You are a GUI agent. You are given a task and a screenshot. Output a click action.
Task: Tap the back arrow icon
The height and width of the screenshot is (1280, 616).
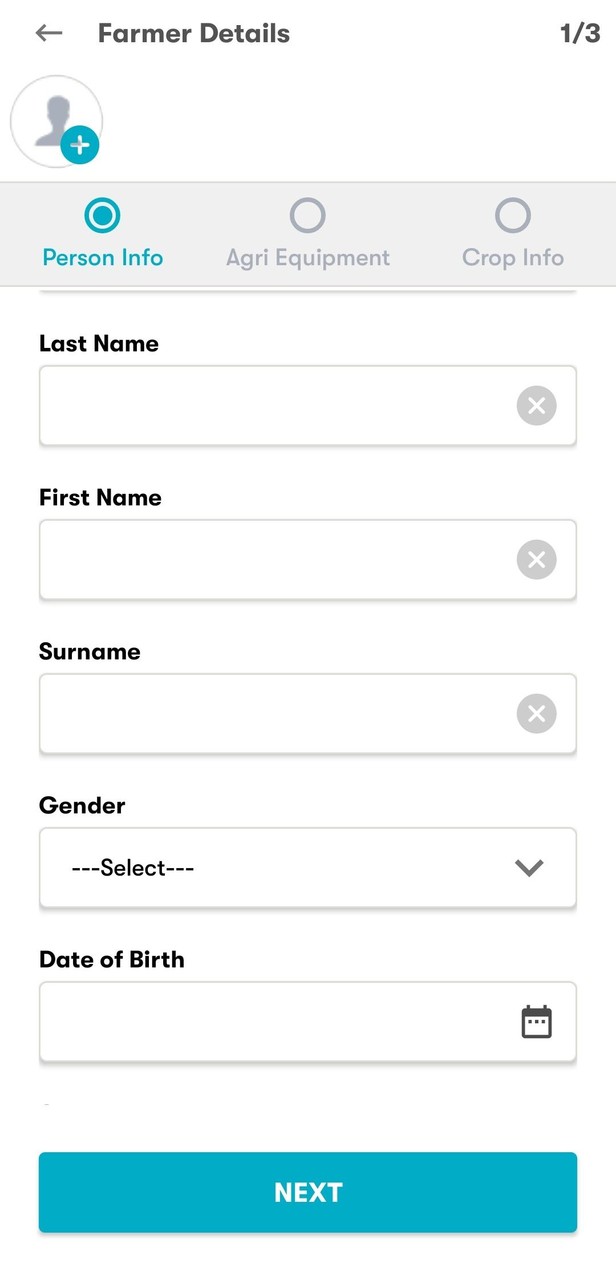48,33
